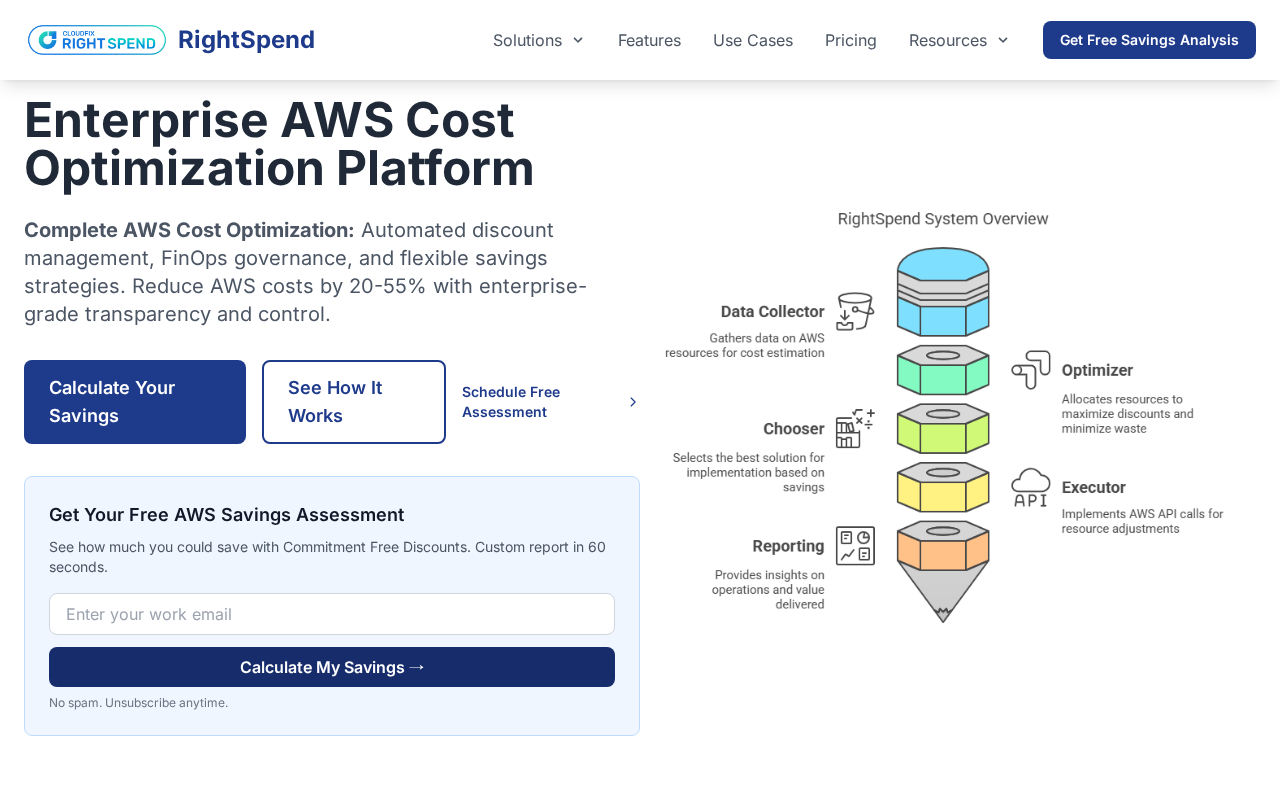Click the arrow beside Schedule Free Assessment
This screenshot has width=1280, height=800.
[x=633, y=402]
